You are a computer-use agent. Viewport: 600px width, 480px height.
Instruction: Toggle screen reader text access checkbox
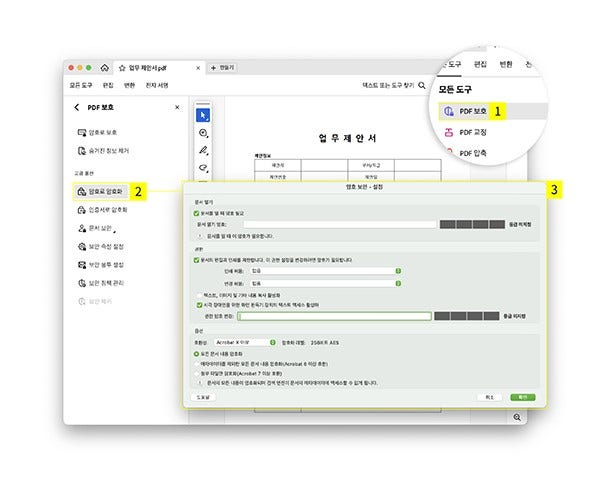click(199, 305)
